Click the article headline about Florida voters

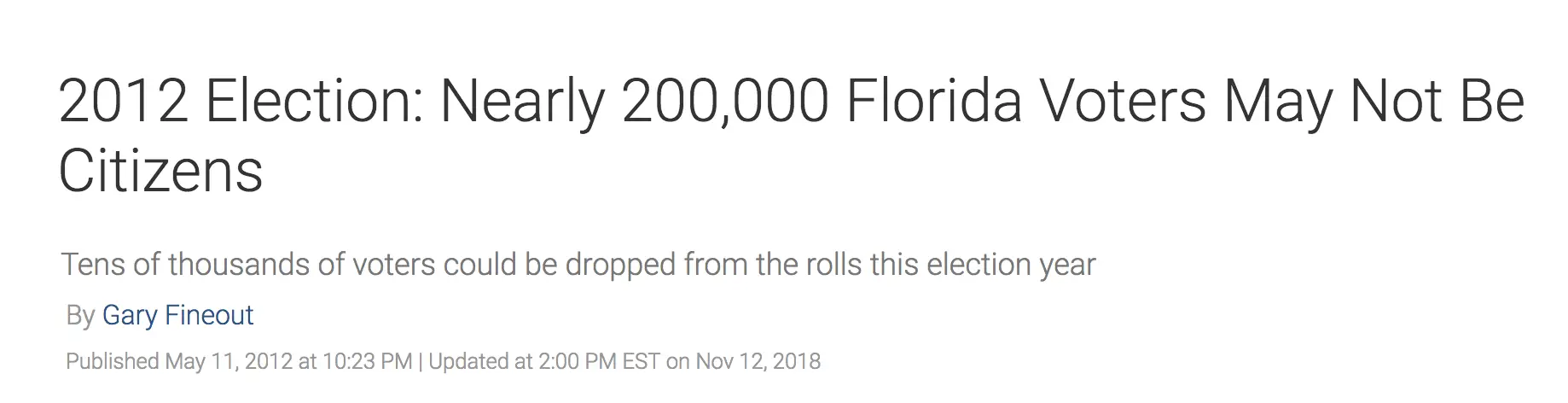791,136
